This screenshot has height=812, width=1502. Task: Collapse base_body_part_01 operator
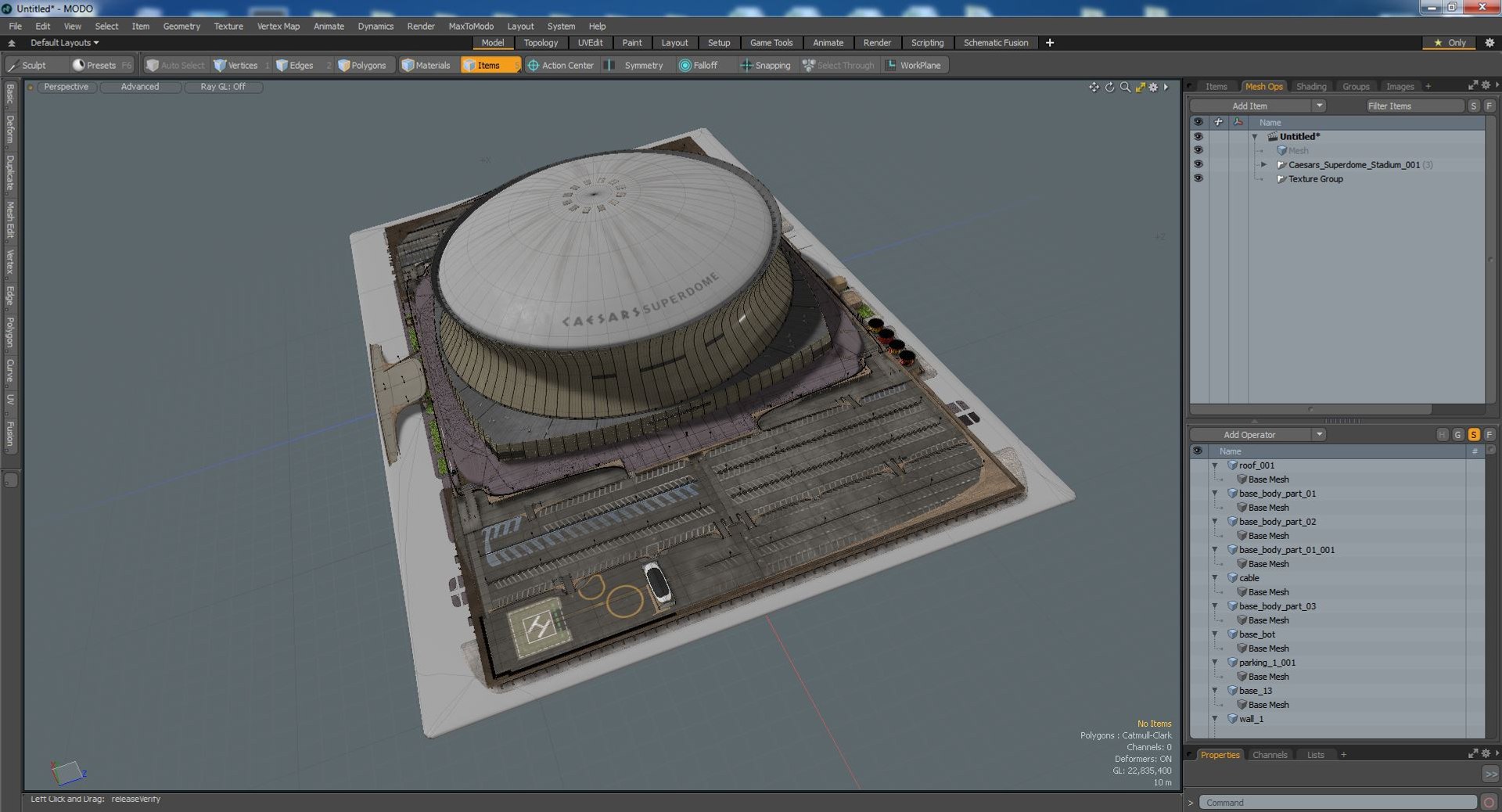click(1215, 494)
